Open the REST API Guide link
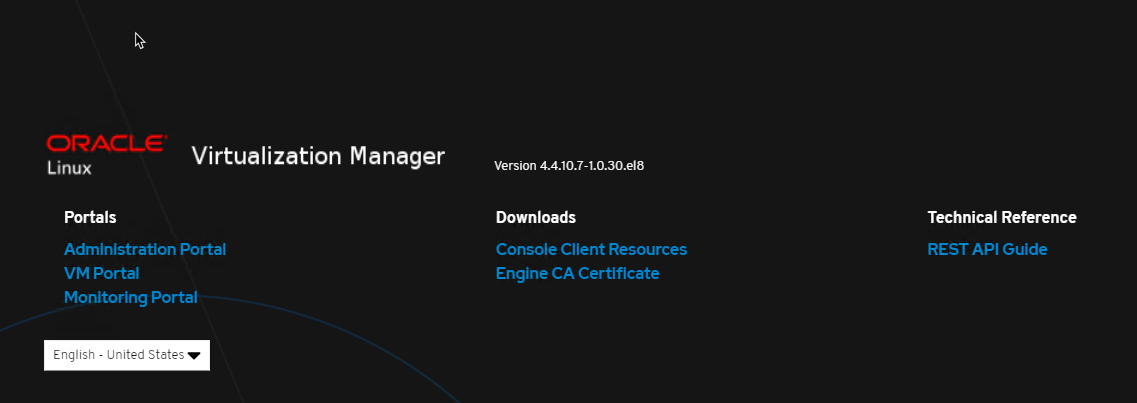The image size is (1137, 403). click(x=987, y=249)
